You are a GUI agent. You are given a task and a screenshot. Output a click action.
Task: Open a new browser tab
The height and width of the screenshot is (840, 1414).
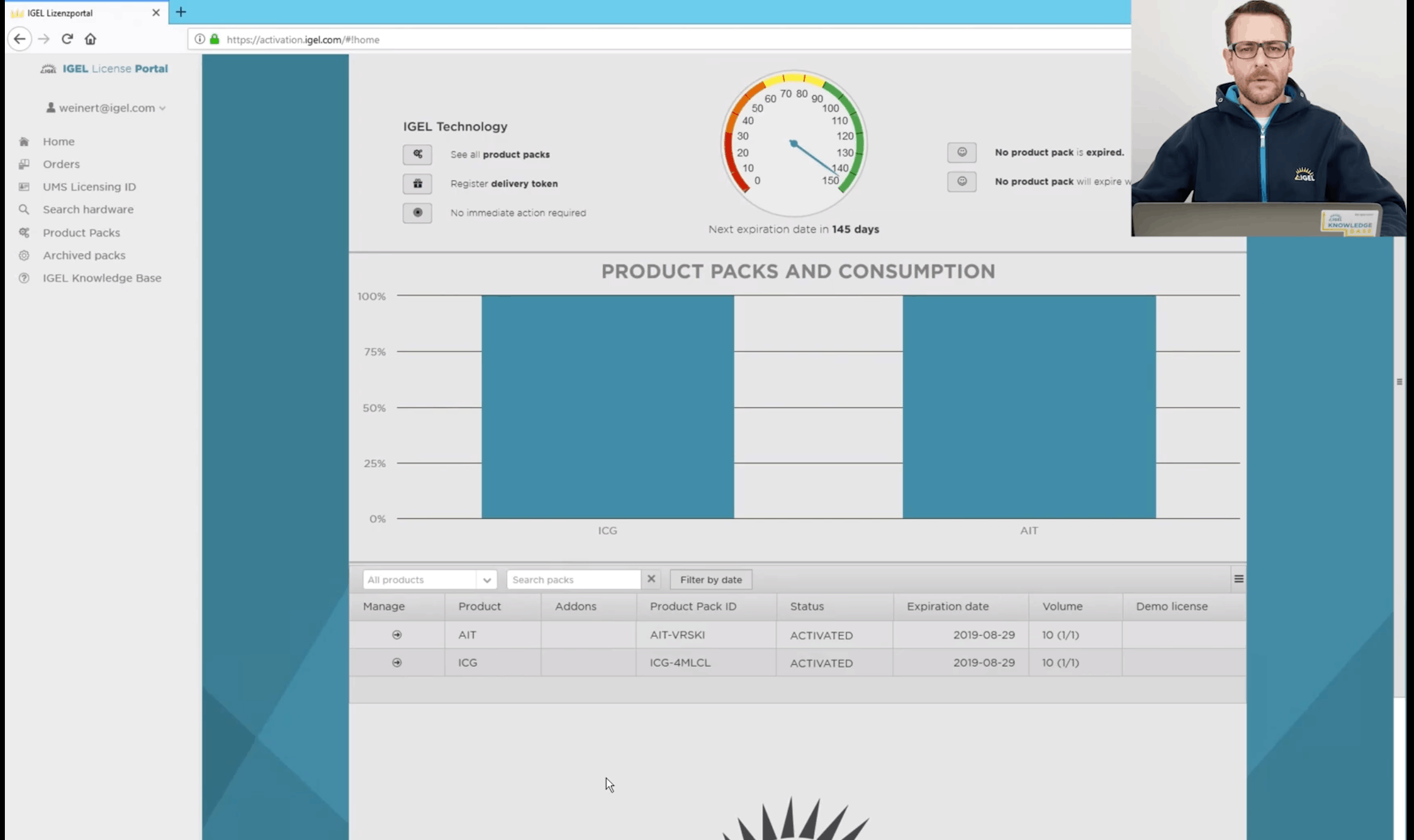point(181,12)
